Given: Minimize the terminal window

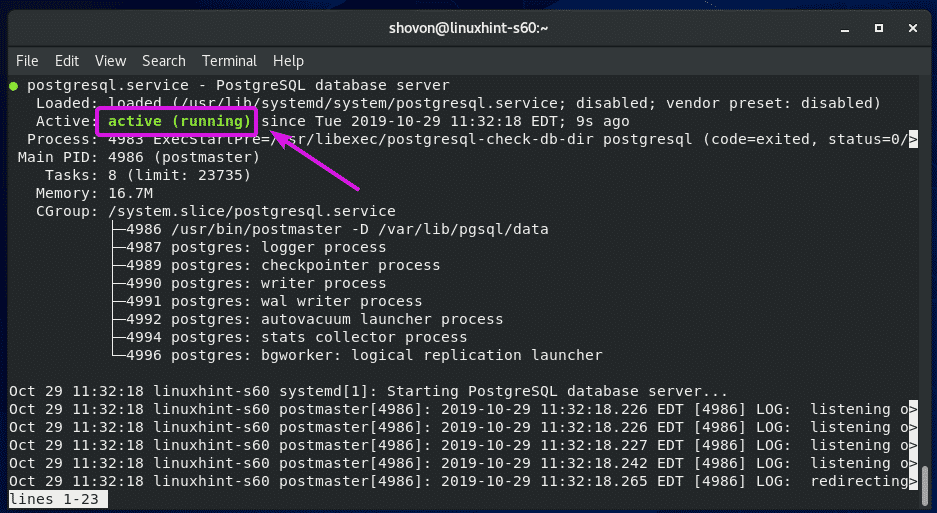Looking at the screenshot, I should 832,25.
